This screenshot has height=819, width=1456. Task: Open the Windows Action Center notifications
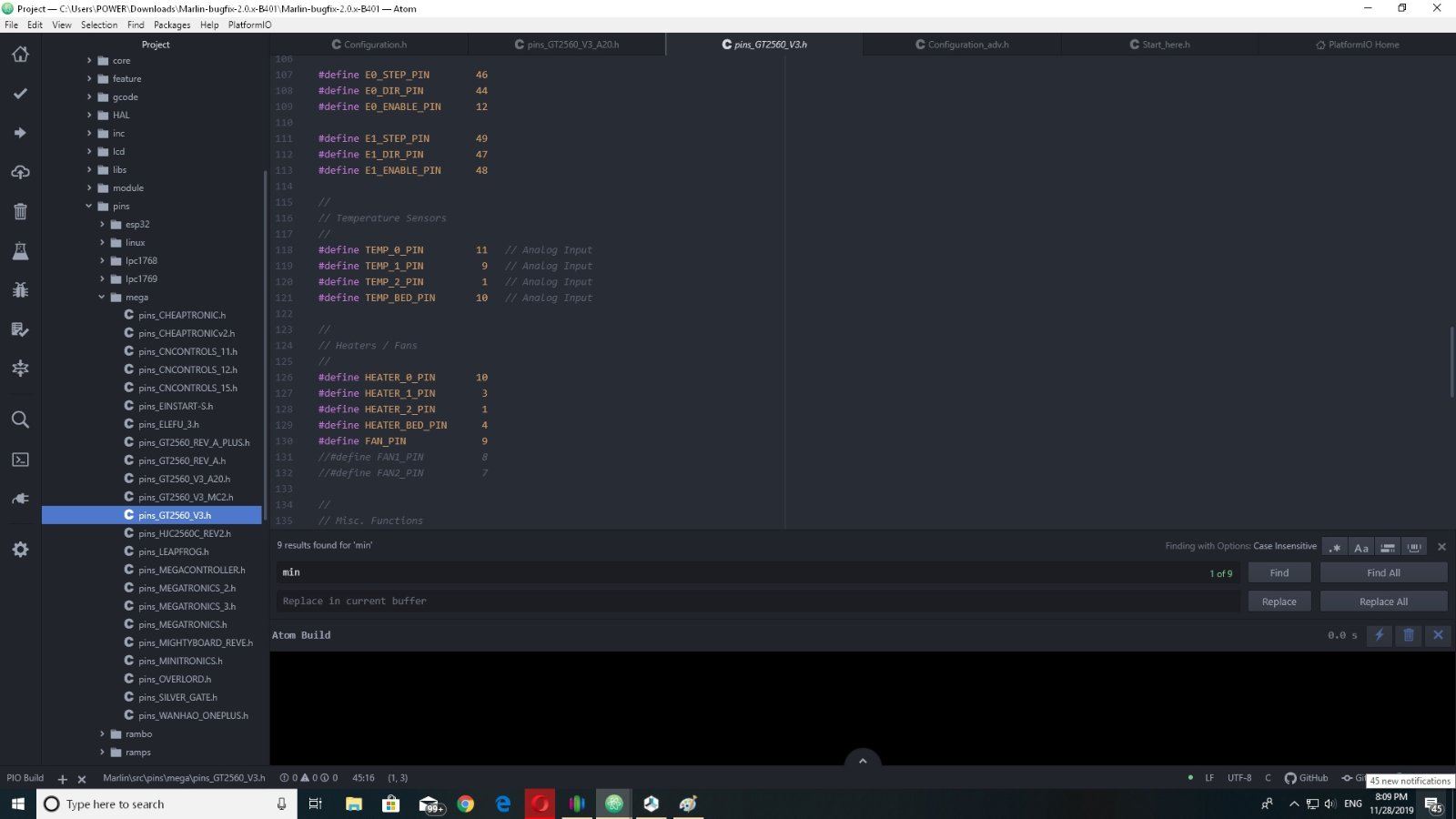[x=1433, y=804]
